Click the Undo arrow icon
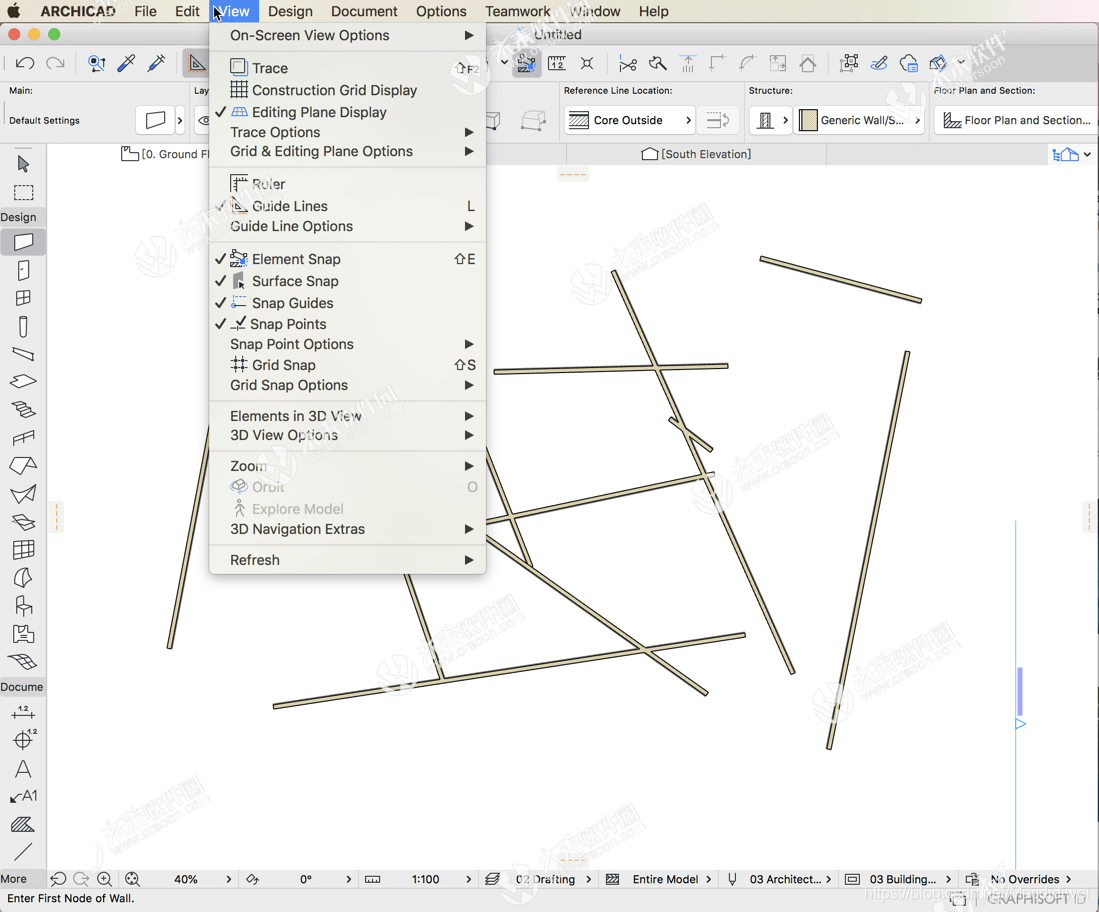The height and width of the screenshot is (912, 1099). pos(25,63)
